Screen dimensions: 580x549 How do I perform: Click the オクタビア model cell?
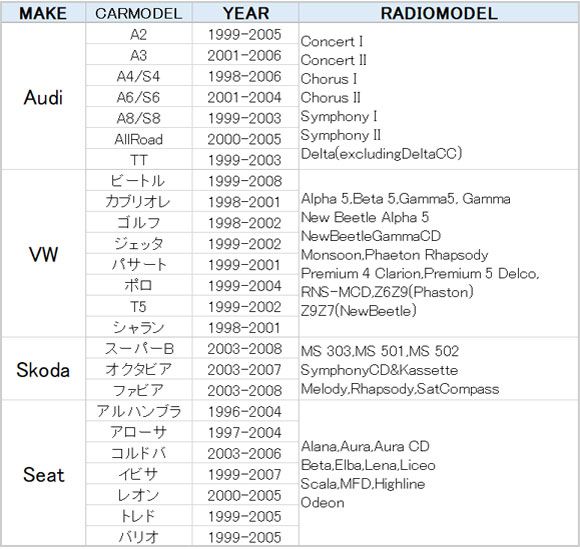click(x=139, y=369)
